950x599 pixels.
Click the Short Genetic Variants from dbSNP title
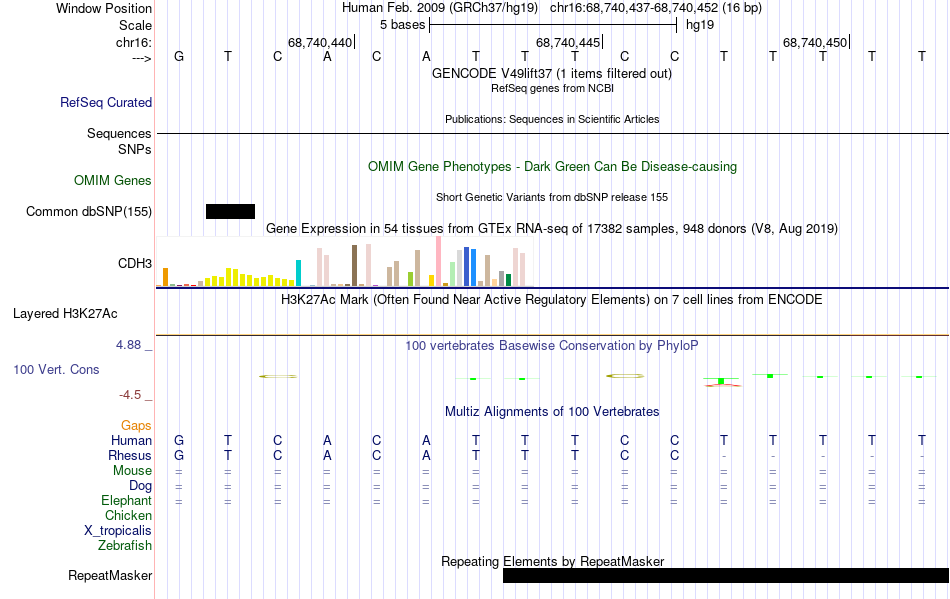click(x=552, y=197)
